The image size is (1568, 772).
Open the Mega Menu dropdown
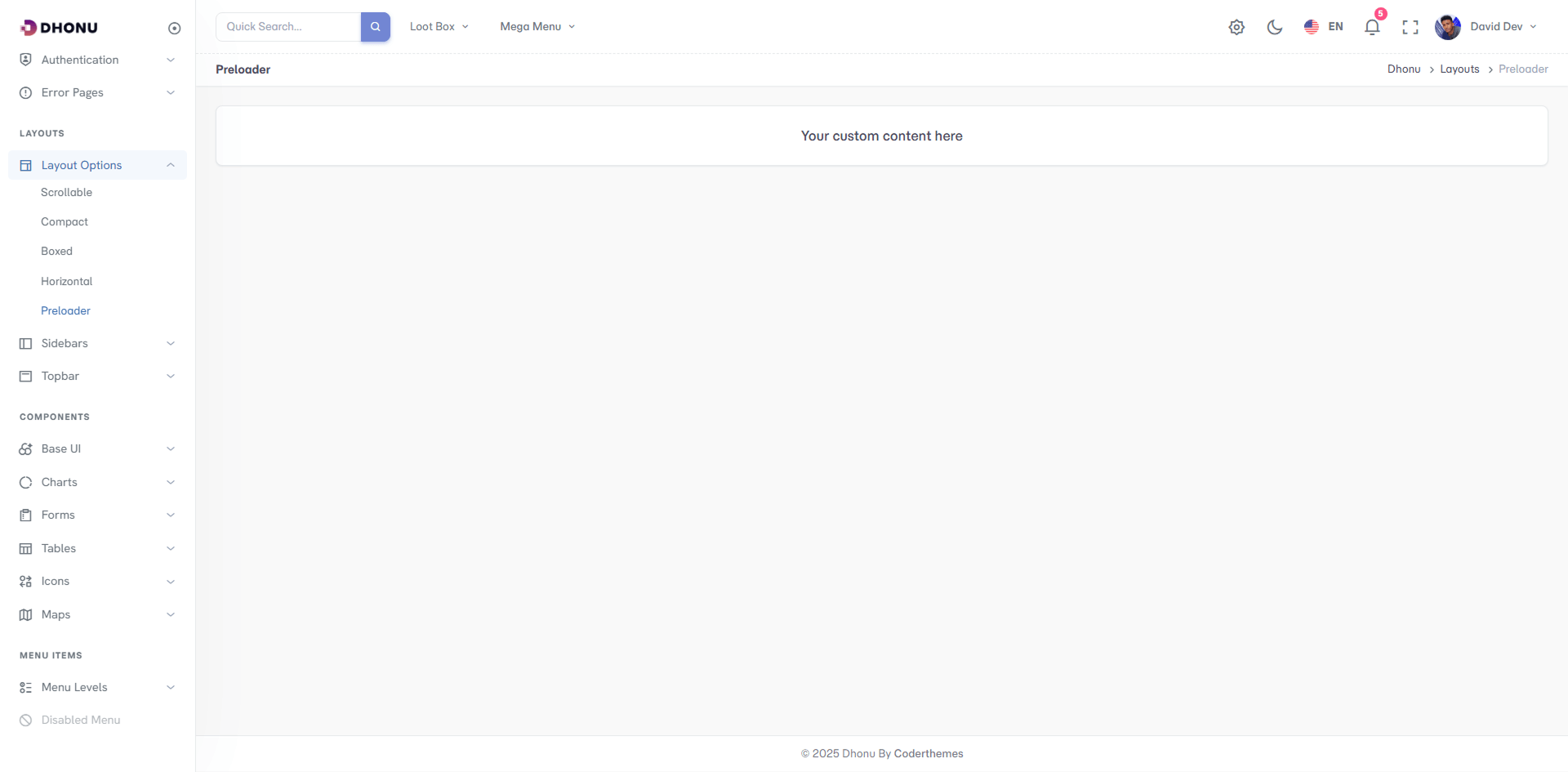pyautogui.click(x=537, y=27)
